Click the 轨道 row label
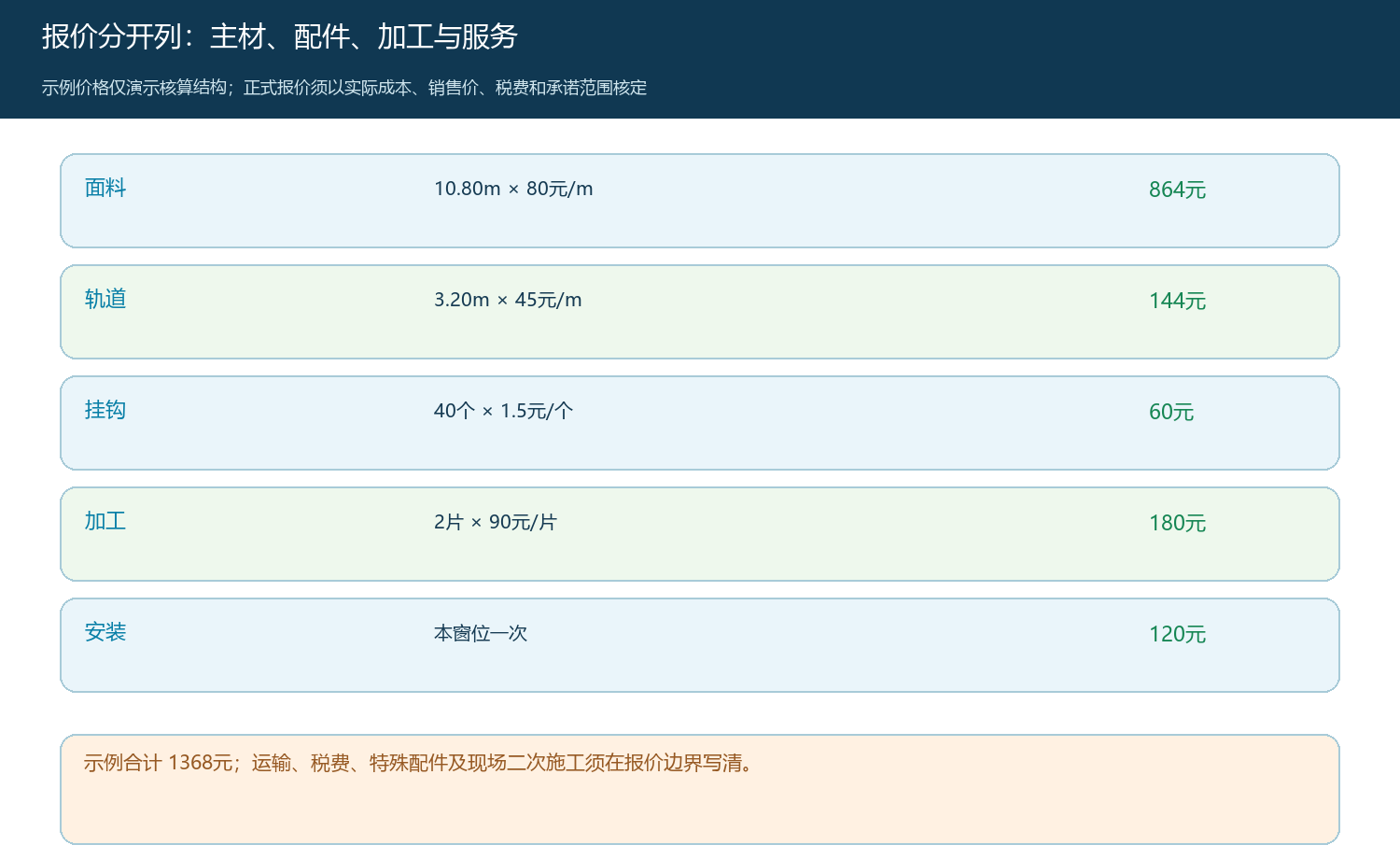This screenshot has width=1400, height=859. click(105, 299)
